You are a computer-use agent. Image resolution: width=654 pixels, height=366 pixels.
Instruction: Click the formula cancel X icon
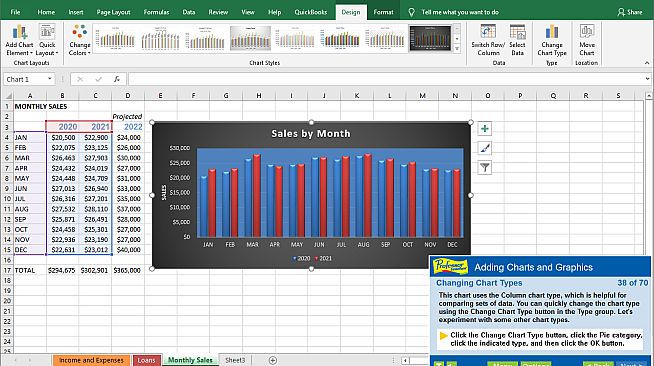click(x=80, y=79)
